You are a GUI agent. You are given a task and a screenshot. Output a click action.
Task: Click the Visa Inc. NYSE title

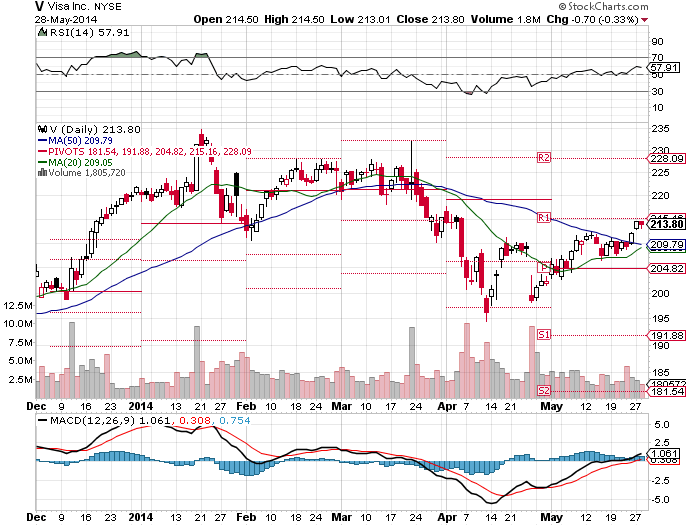point(84,7)
